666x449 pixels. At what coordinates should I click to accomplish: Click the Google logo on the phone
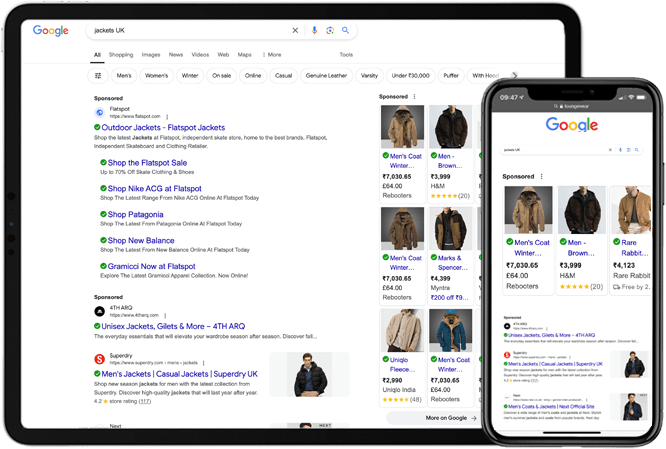point(572,124)
